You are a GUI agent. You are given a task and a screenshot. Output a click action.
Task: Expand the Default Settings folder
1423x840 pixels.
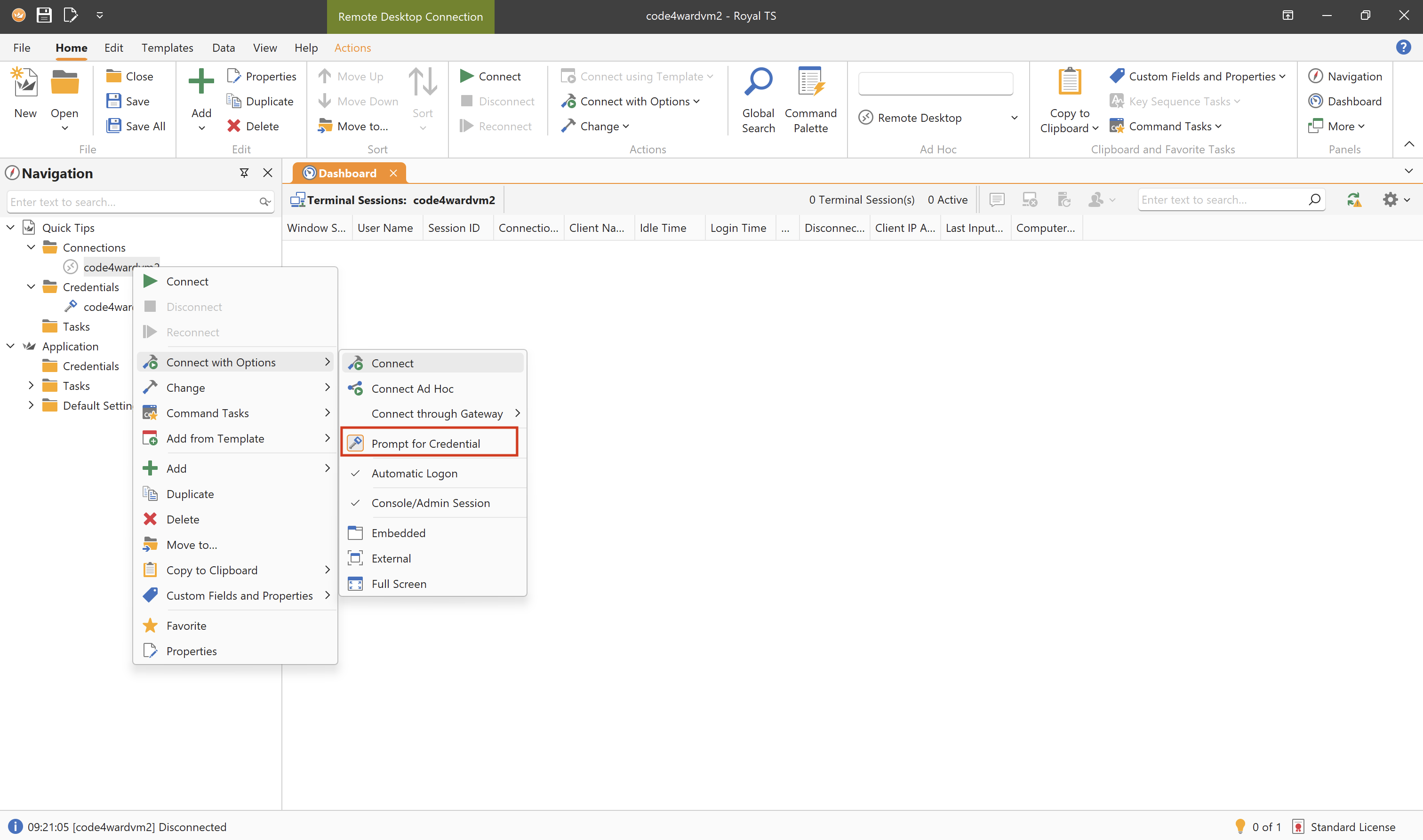[x=31, y=405]
